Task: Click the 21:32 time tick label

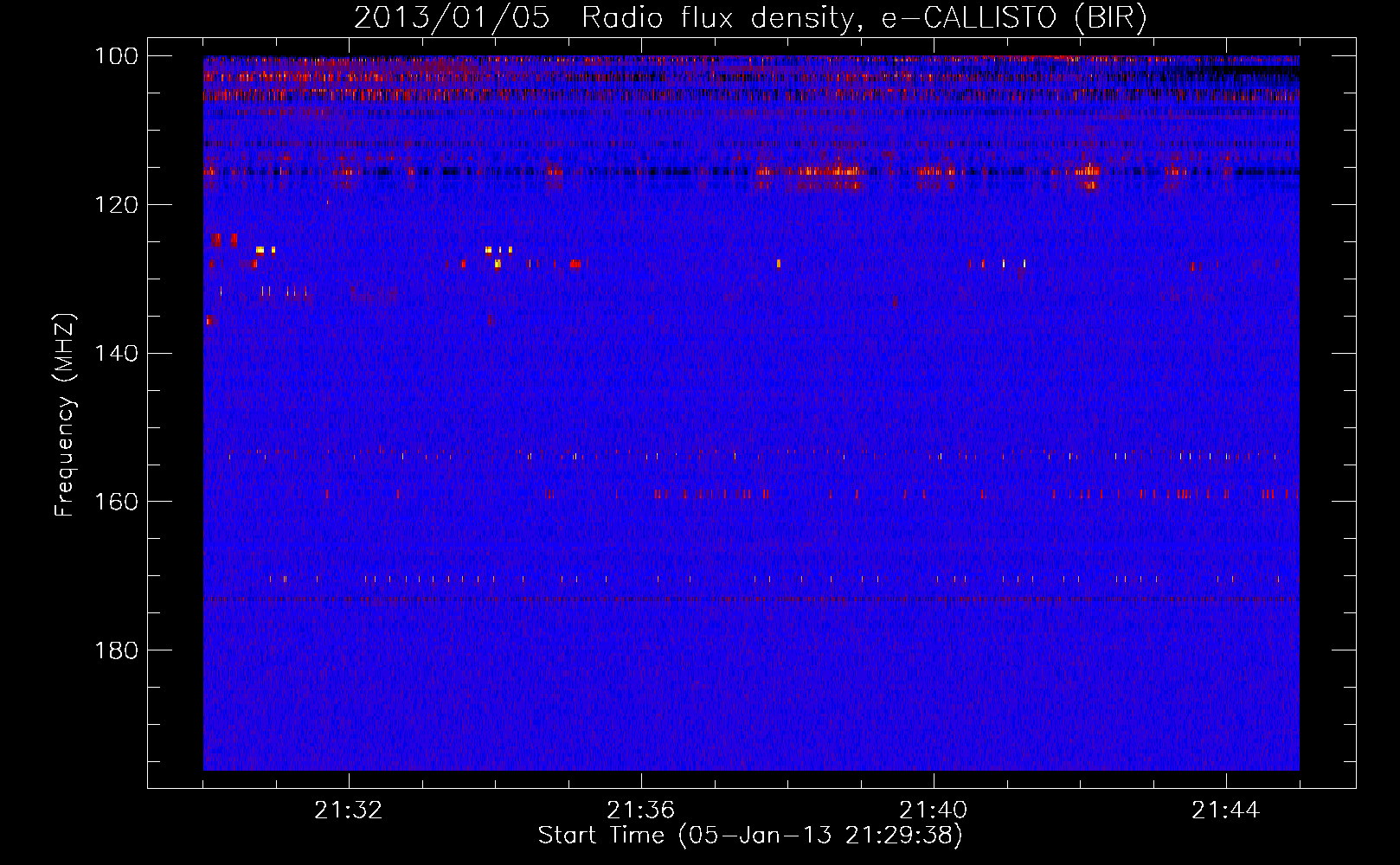Action: [349, 811]
